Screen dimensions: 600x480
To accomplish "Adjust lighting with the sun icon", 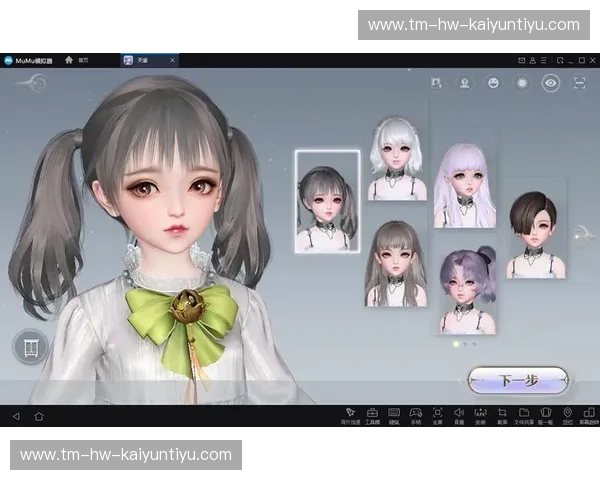I will coord(522,83).
